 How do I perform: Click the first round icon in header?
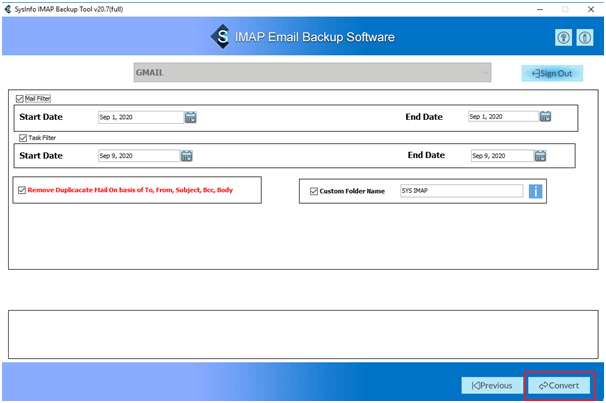(563, 38)
